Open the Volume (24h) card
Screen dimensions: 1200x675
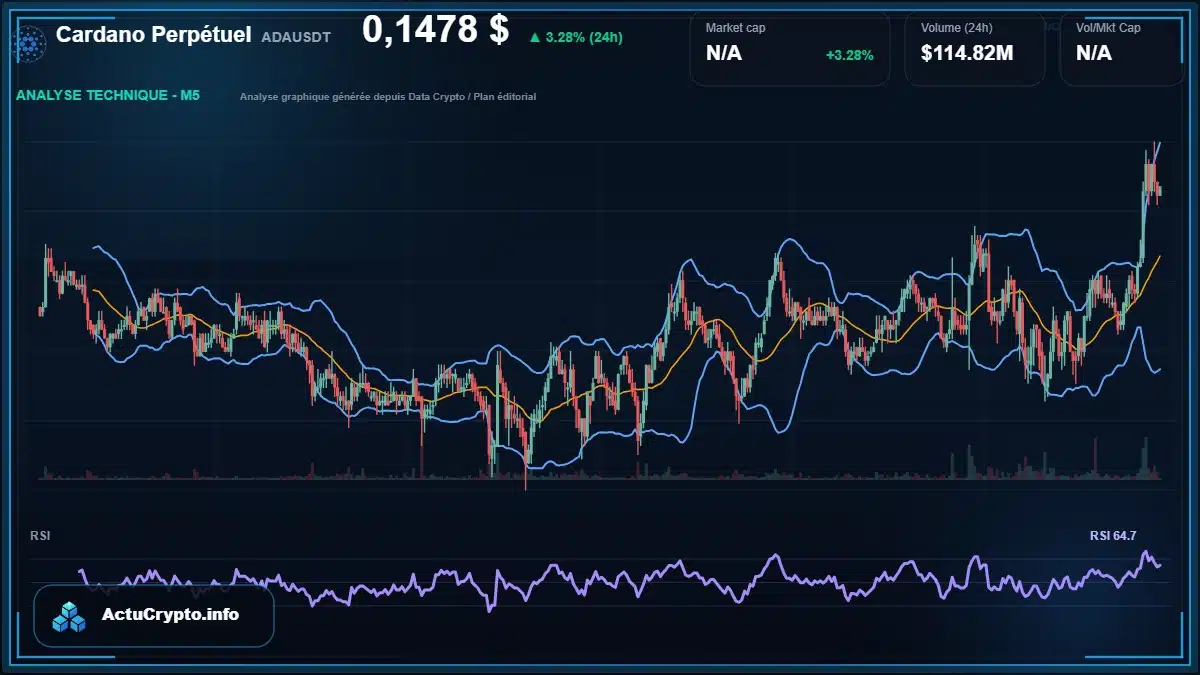[975, 49]
